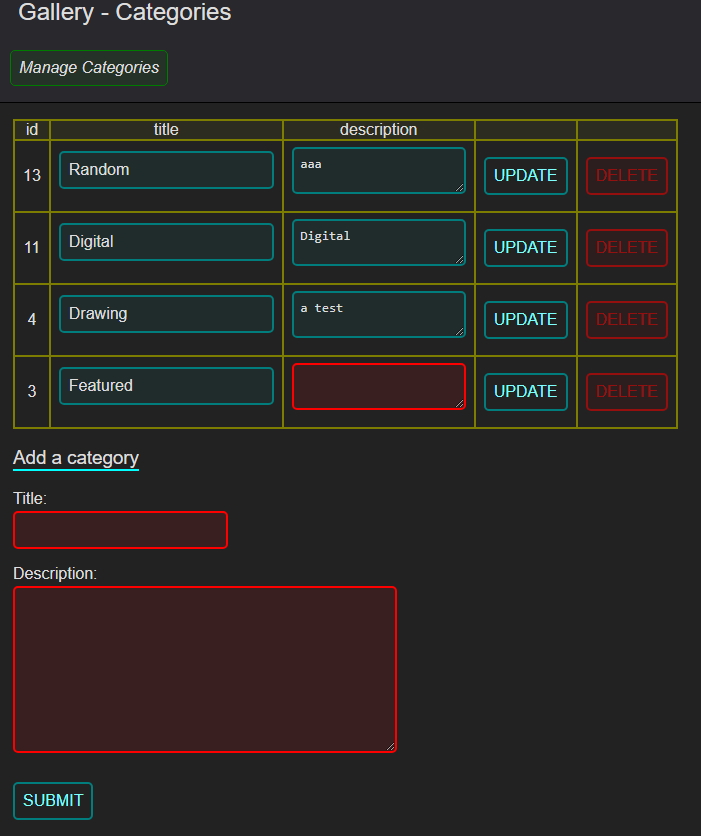701x836 pixels.
Task: Click the 'a test' description box
Action: coord(378,315)
